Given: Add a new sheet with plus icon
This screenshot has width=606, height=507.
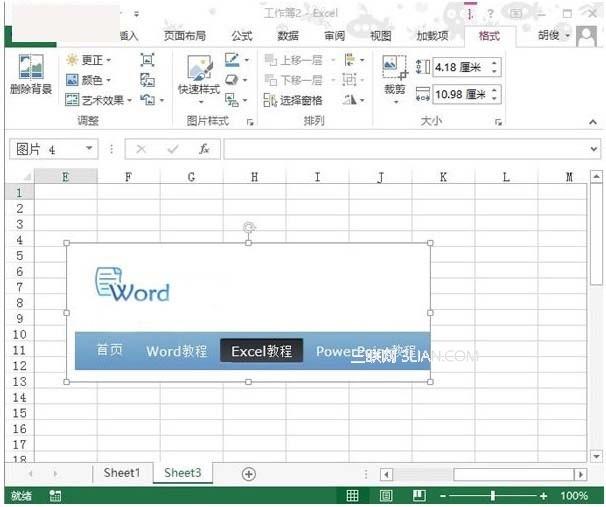Looking at the screenshot, I should [x=249, y=474].
